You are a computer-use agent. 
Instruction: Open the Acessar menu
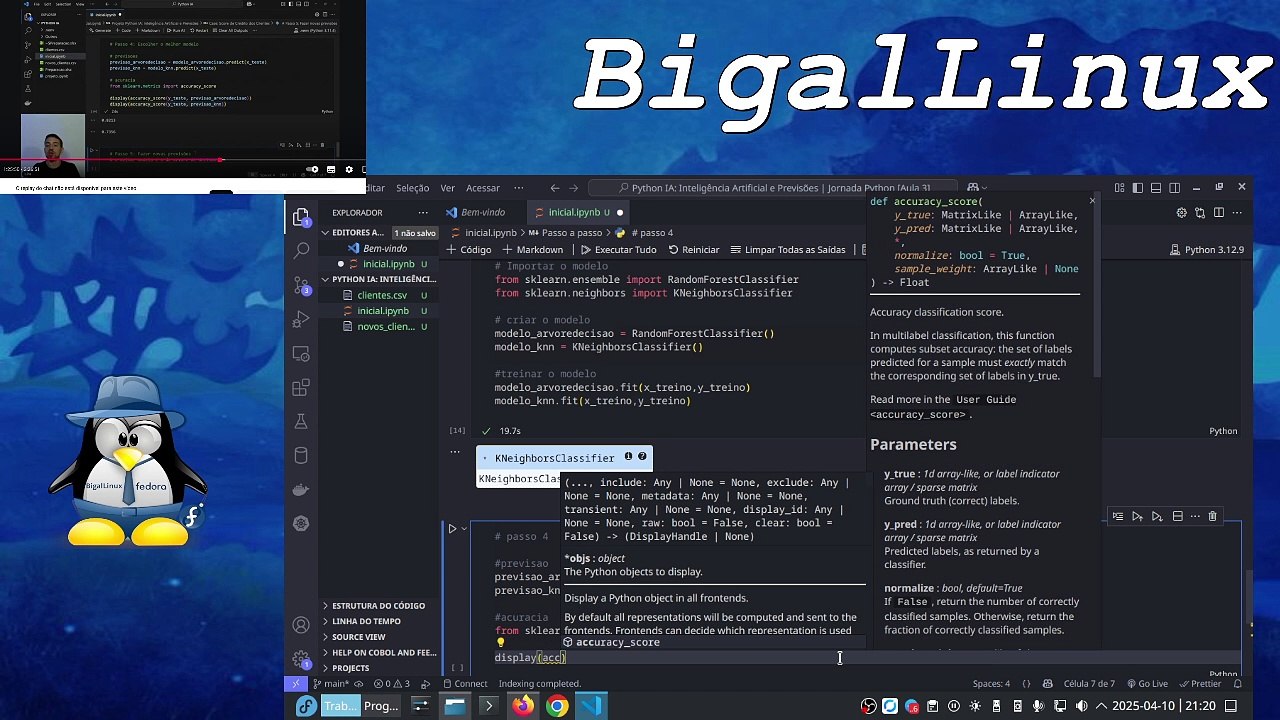(x=483, y=188)
